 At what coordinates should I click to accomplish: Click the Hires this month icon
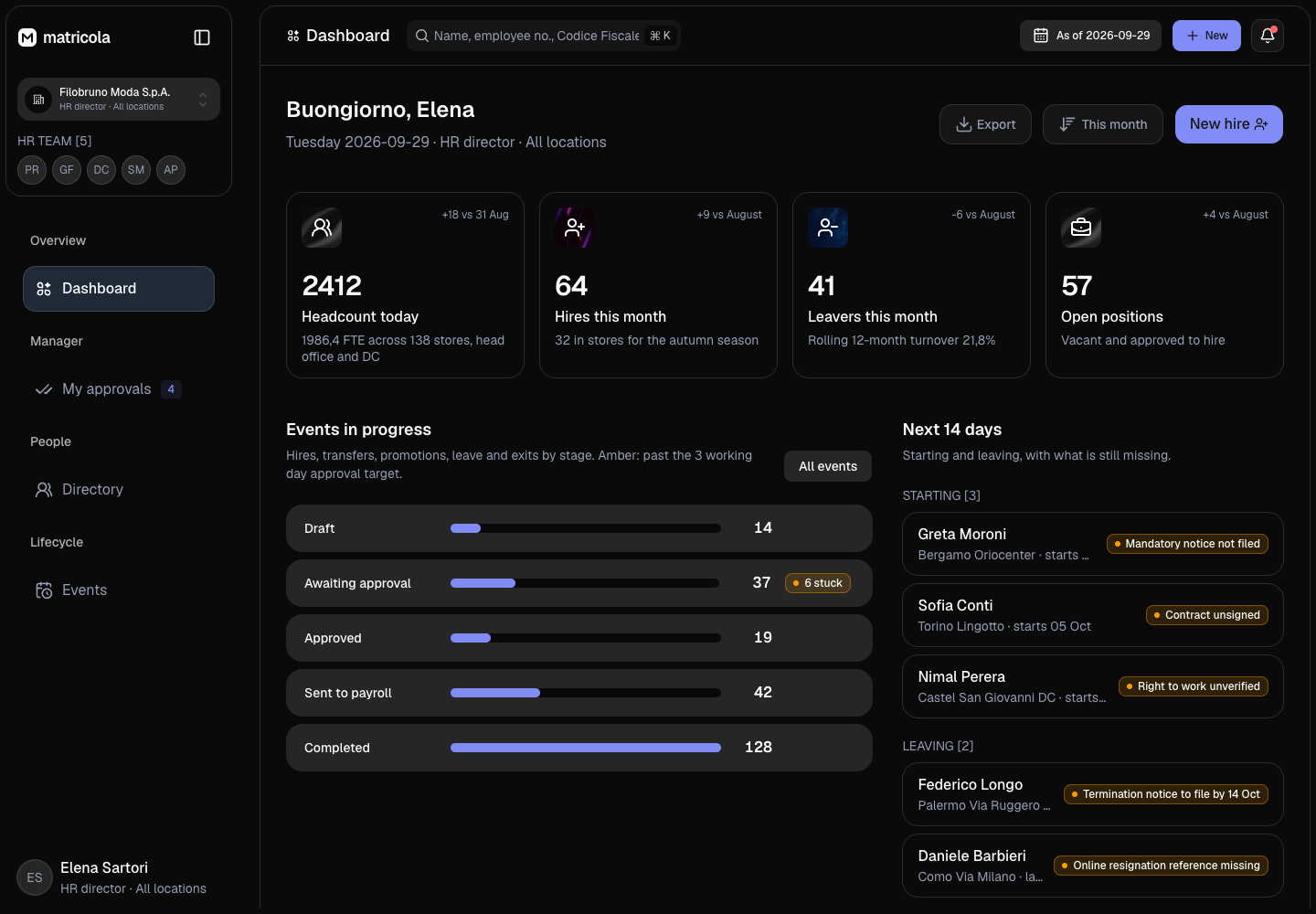click(x=575, y=228)
